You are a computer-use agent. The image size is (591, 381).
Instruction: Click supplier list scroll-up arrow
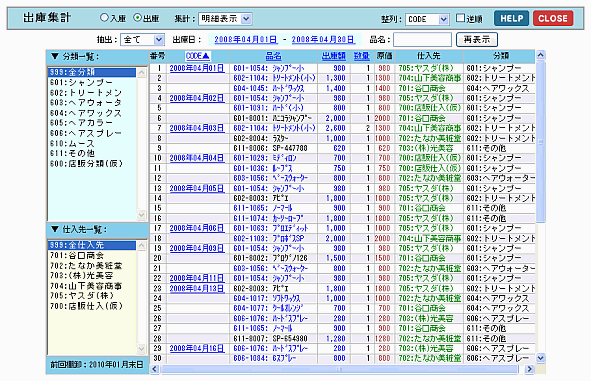[x=141, y=246]
